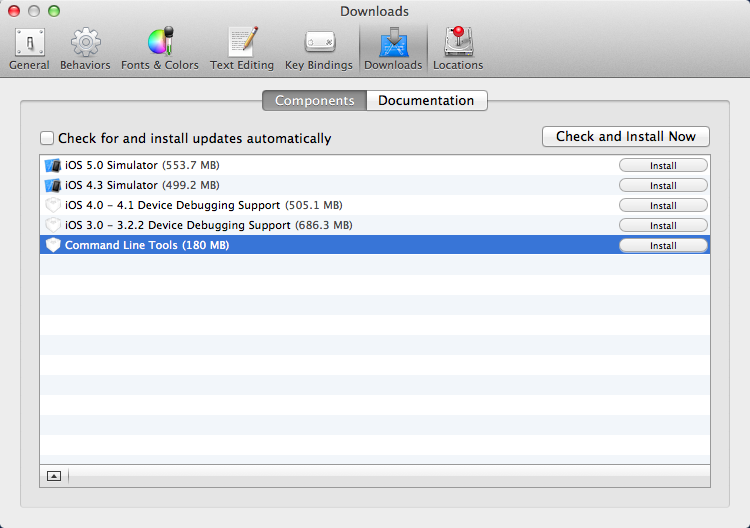Select the iOS 4.3 Simulator row text
This screenshot has width=750, height=528.
tap(142, 186)
